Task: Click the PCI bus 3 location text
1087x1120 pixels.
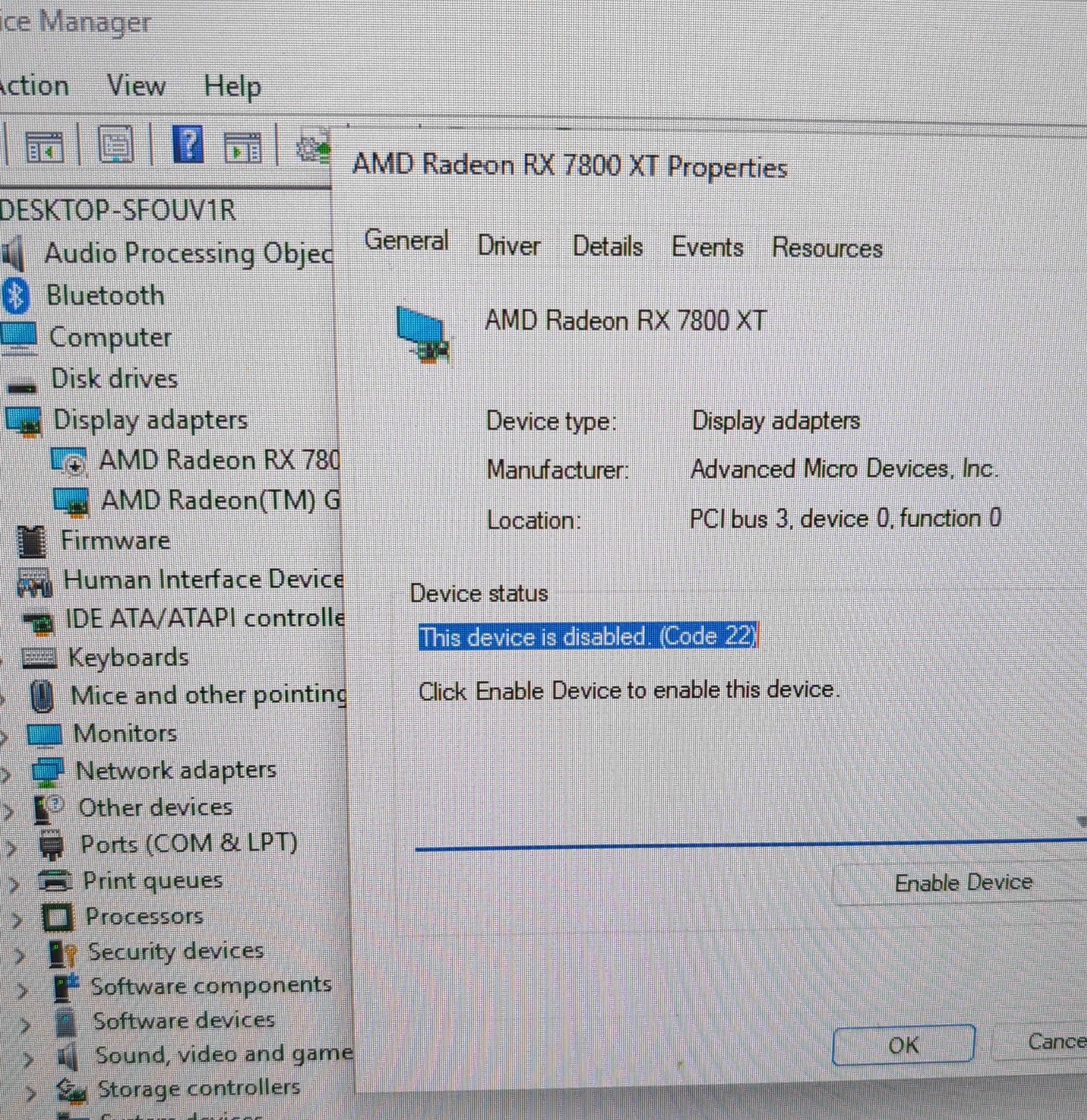Action: click(x=845, y=519)
